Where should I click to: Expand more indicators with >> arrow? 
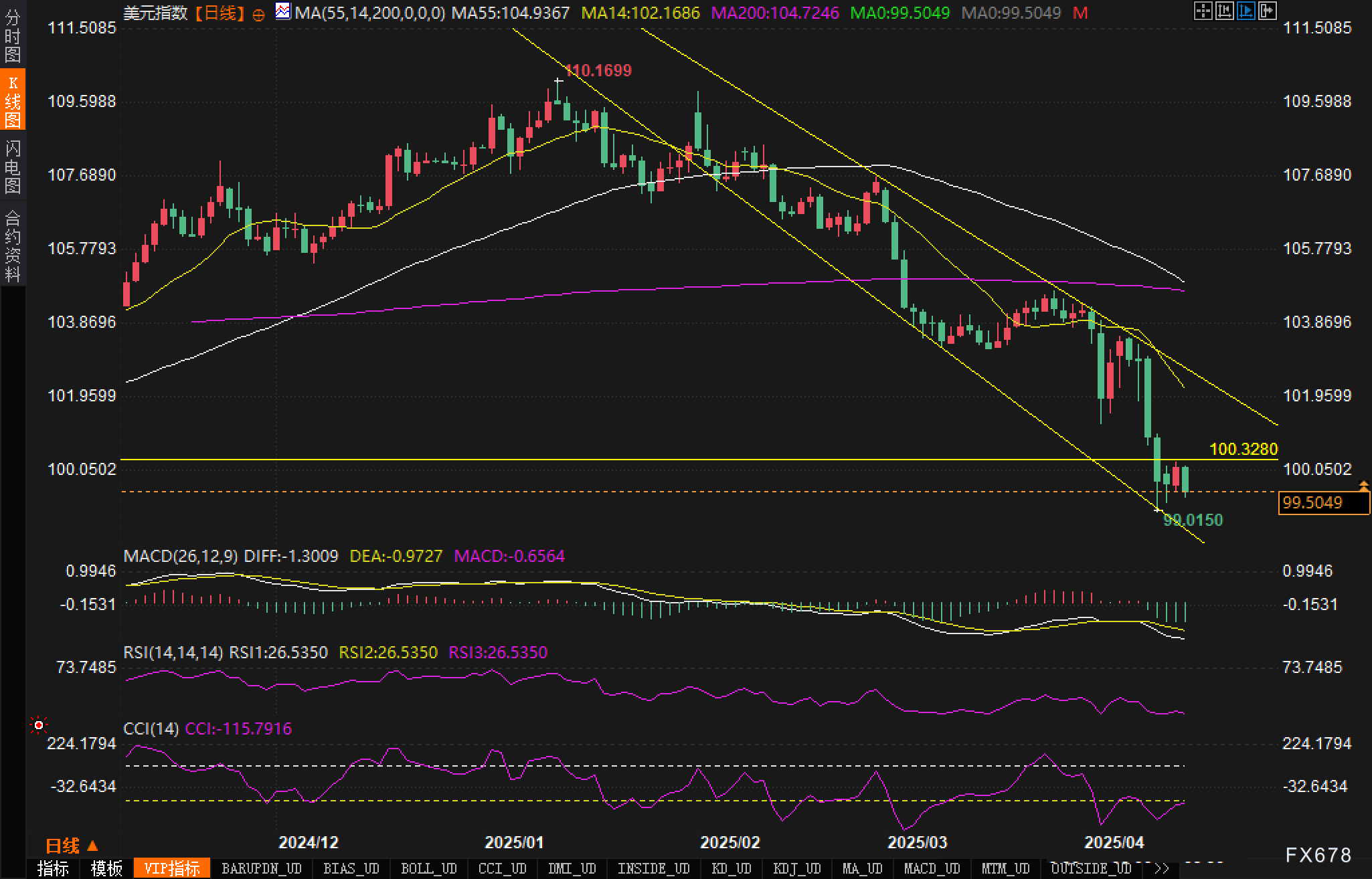pos(1162,868)
